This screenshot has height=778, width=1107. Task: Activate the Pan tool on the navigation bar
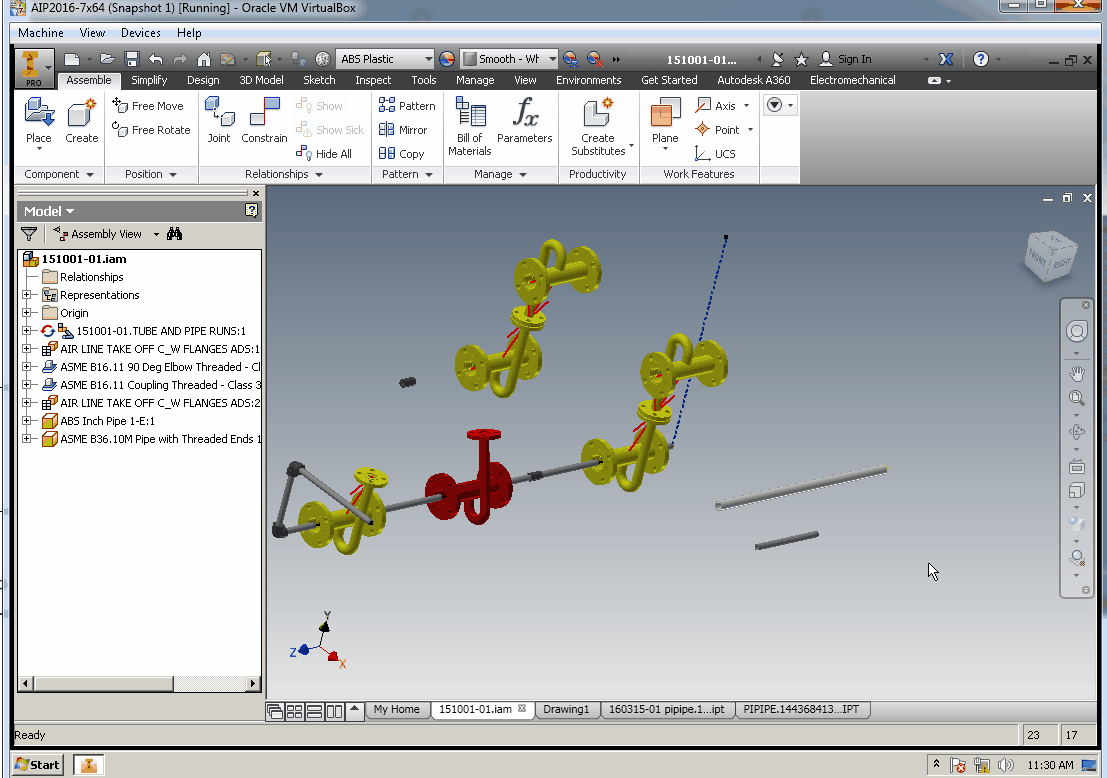1077,372
